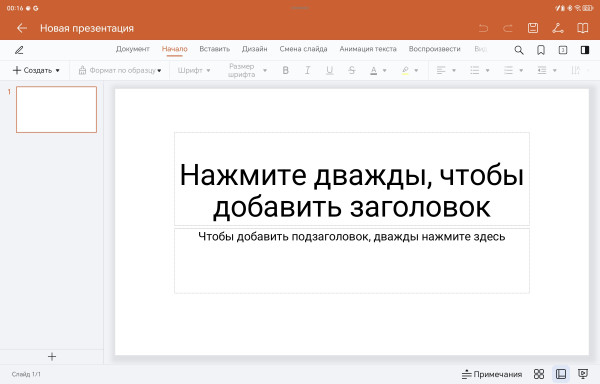600x384 pixels.
Task: Add a new slide with plus button
Action: [52, 357]
